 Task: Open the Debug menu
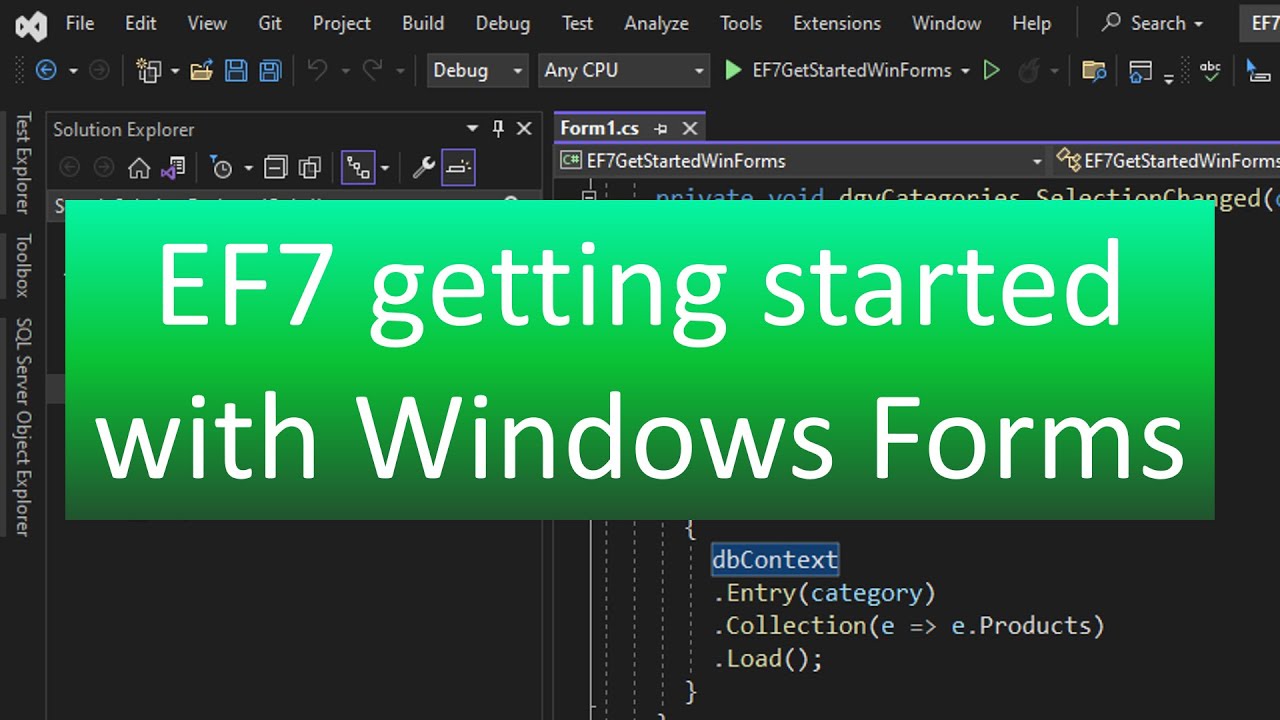(503, 23)
